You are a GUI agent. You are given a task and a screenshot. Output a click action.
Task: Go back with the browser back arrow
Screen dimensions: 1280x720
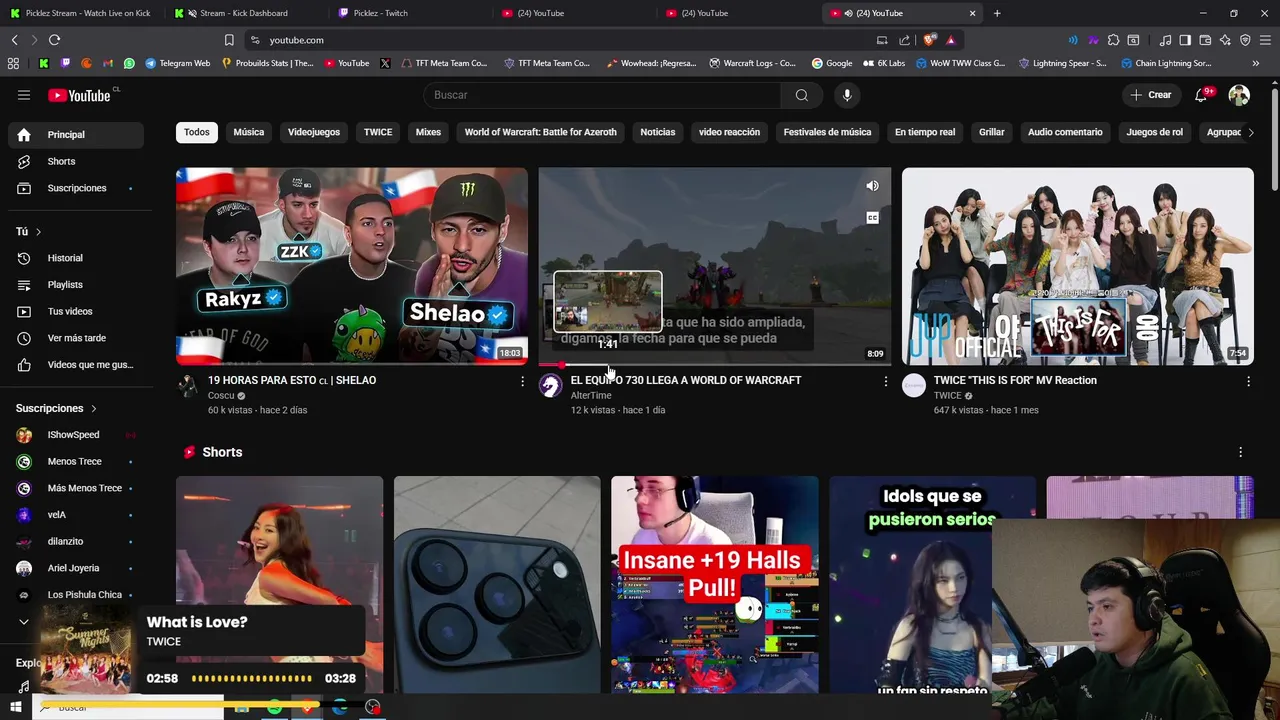point(14,40)
